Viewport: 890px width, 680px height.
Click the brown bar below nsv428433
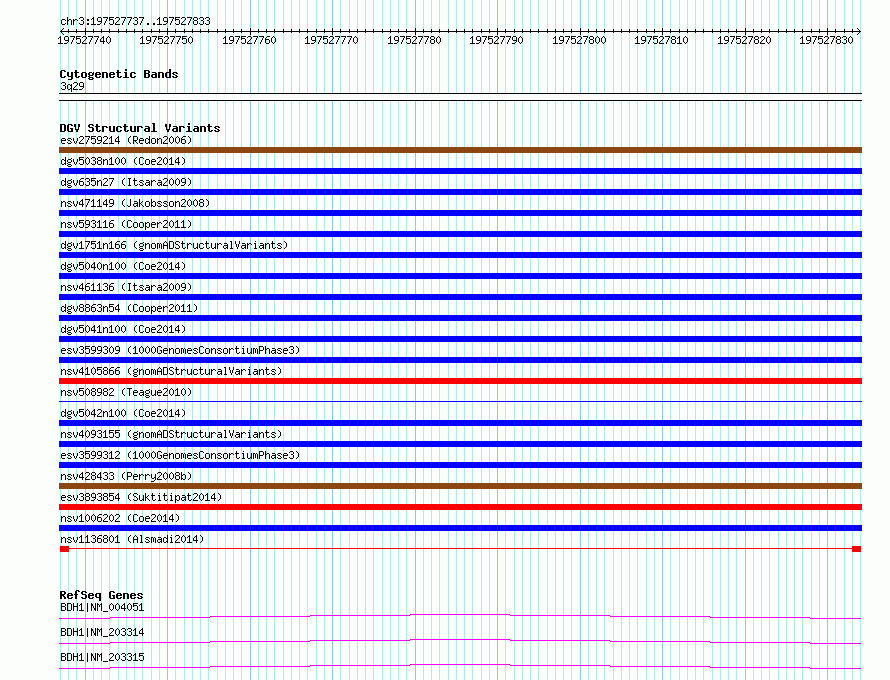(x=460, y=486)
